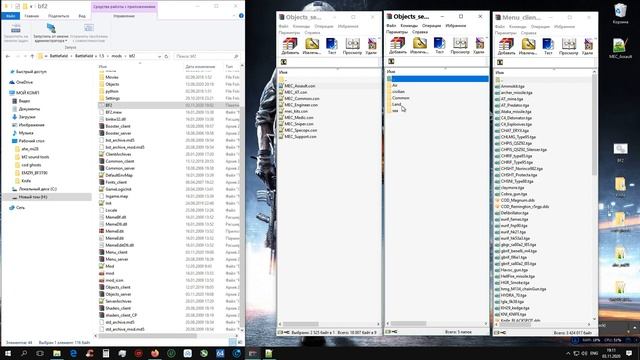
Task: Expand toolbar overflow chevron in left WinRAR window
Action: (x=379, y=39)
